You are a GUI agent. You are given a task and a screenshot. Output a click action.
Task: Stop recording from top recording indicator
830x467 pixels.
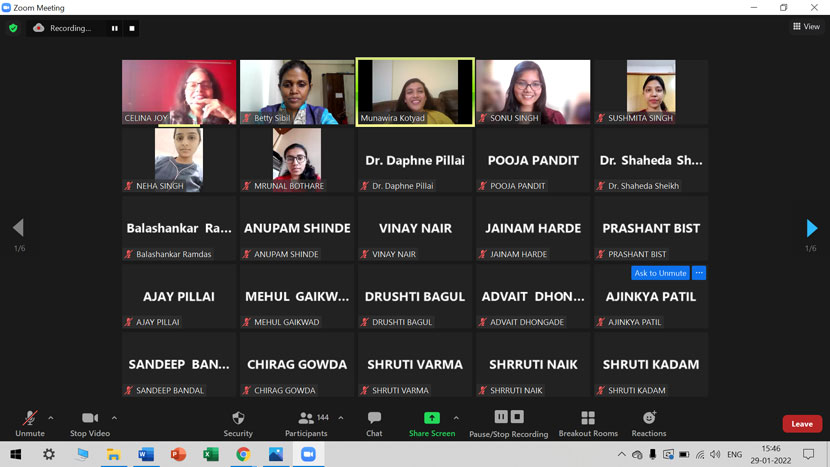pyautogui.click(x=132, y=28)
